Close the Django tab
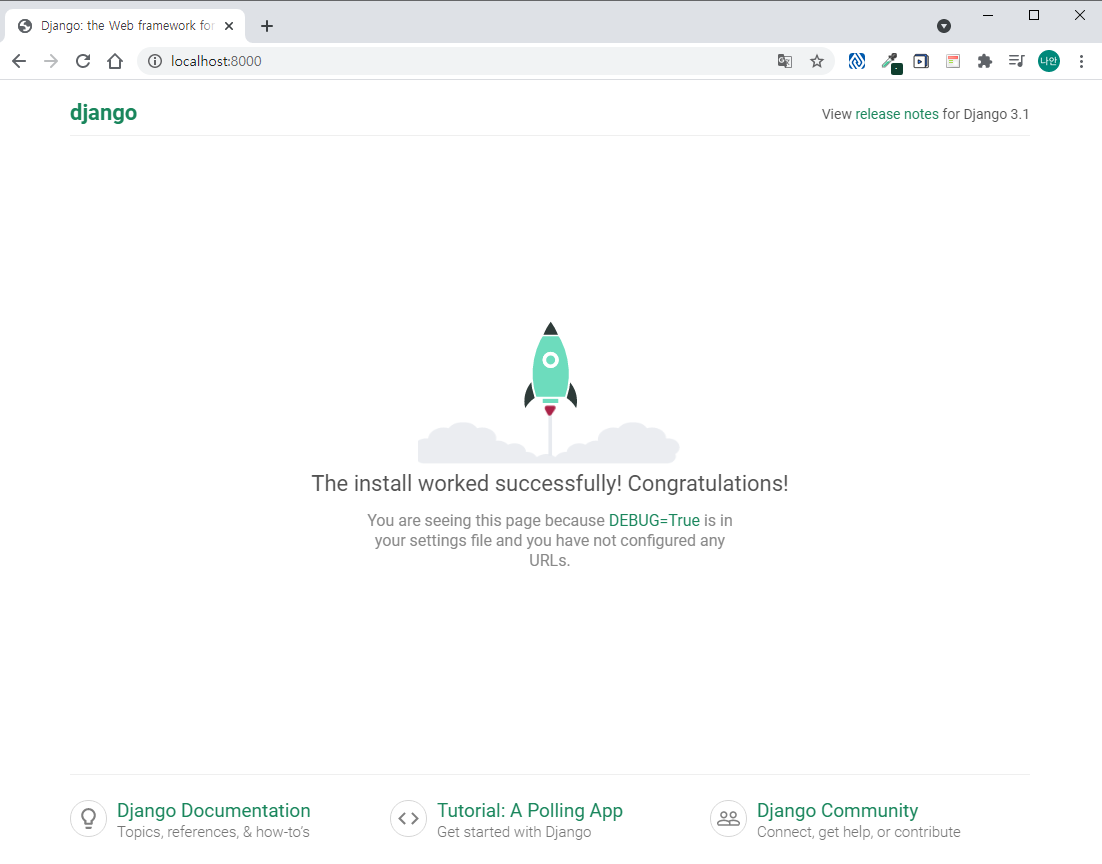The image size is (1102, 864). pyautogui.click(x=228, y=26)
